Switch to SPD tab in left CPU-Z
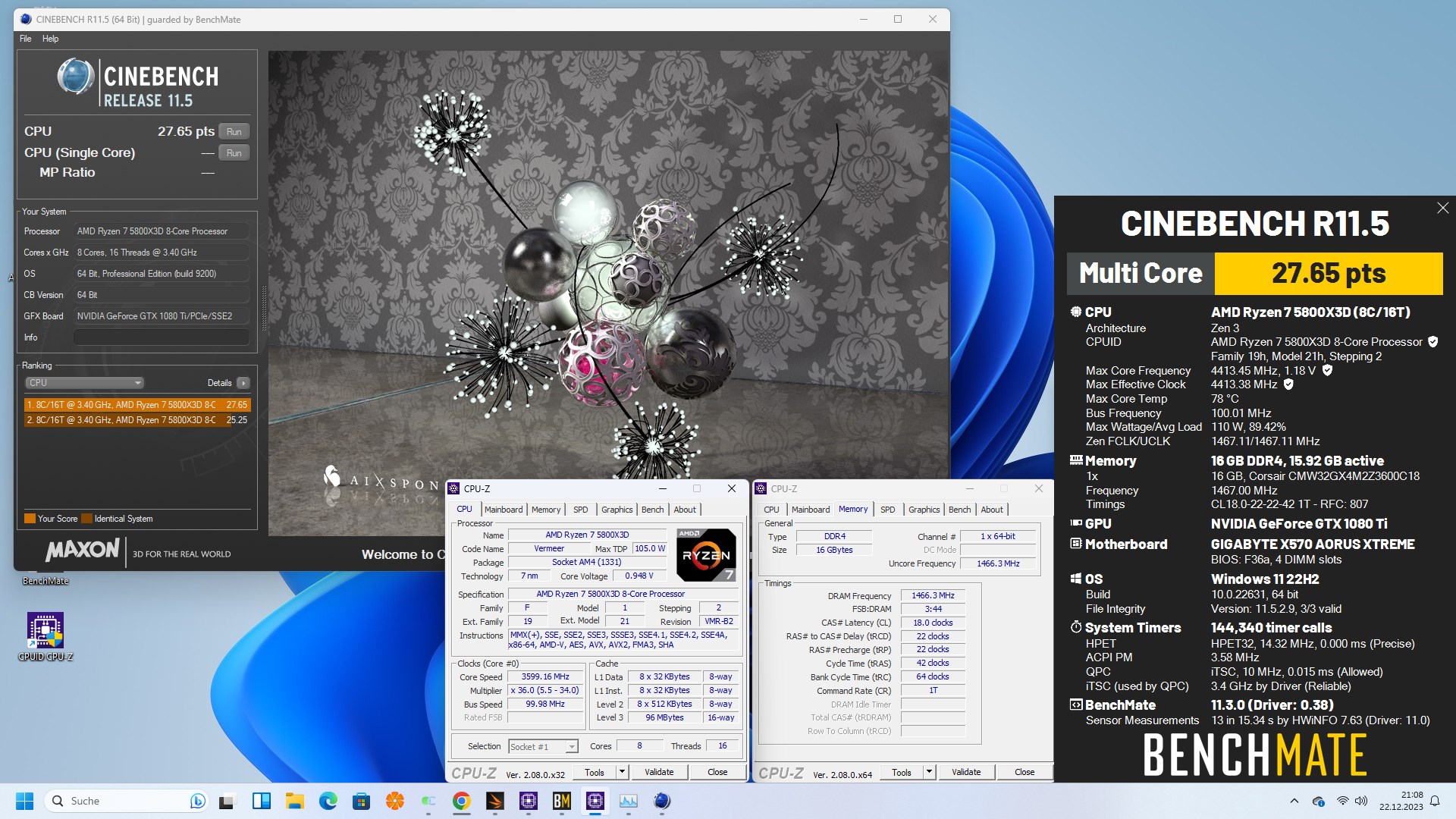The width and height of the screenshot is (1456, 819). (x=581, y=510)
